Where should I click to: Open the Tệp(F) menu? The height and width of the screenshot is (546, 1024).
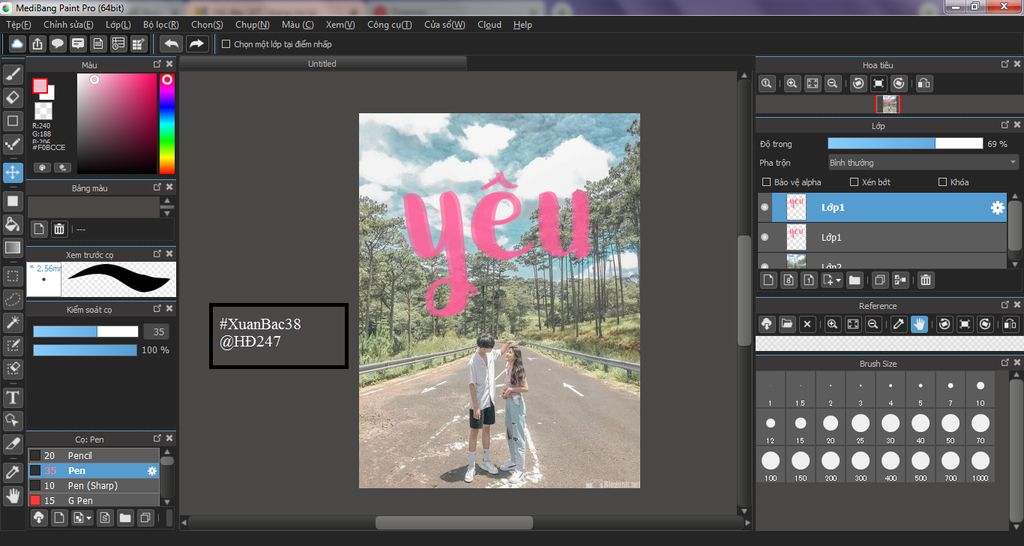point(18,25)
